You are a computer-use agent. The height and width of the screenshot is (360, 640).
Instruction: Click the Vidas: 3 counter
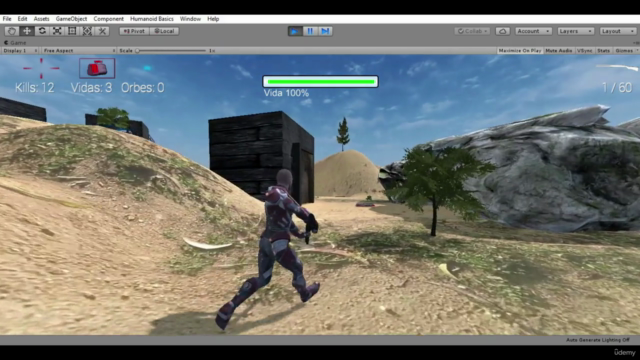tap(91, 88)
